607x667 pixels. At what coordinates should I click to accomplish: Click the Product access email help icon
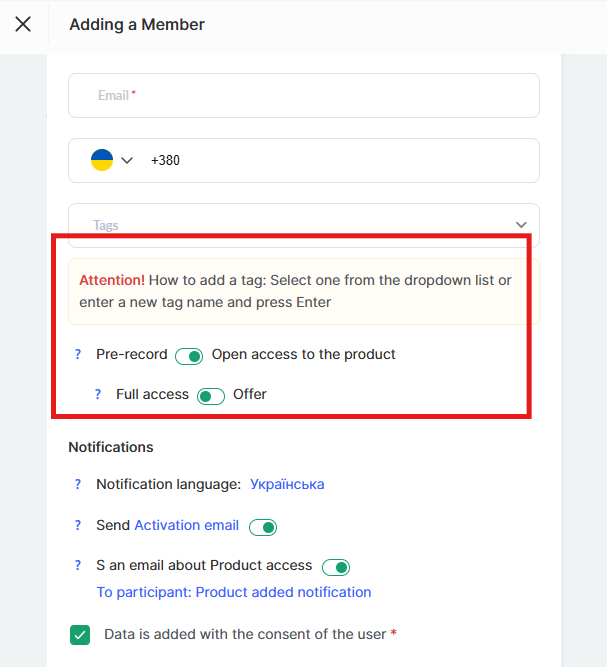tap(78, 565)
